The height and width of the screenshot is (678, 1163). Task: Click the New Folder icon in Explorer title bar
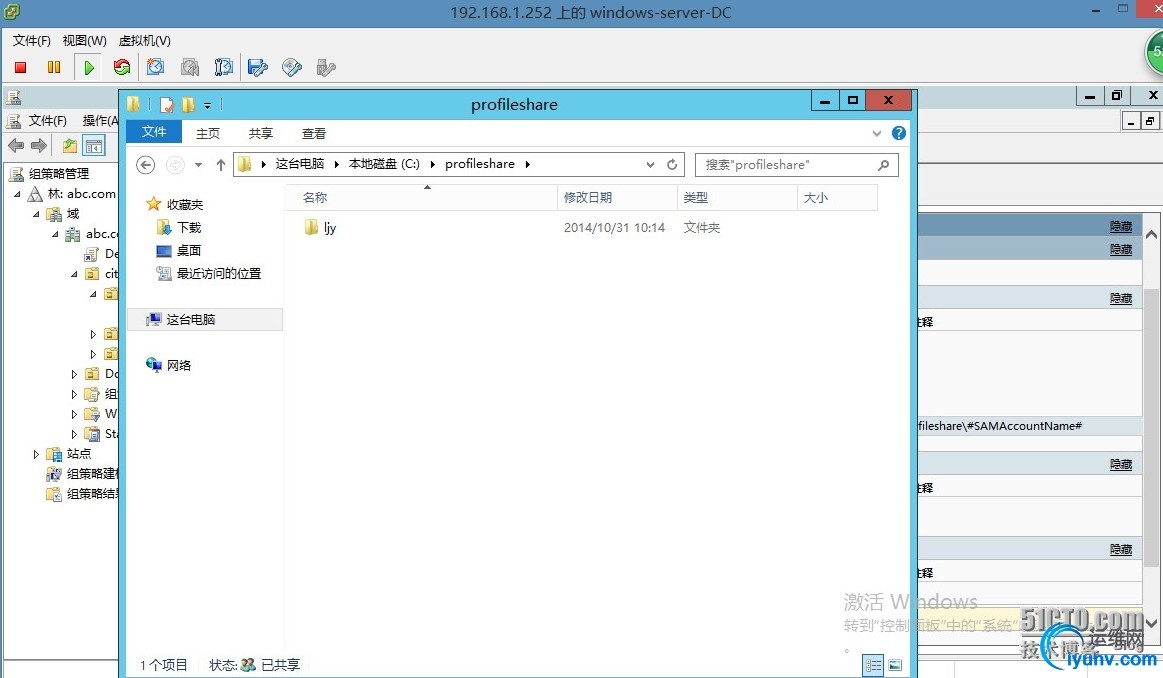point(188,105)
